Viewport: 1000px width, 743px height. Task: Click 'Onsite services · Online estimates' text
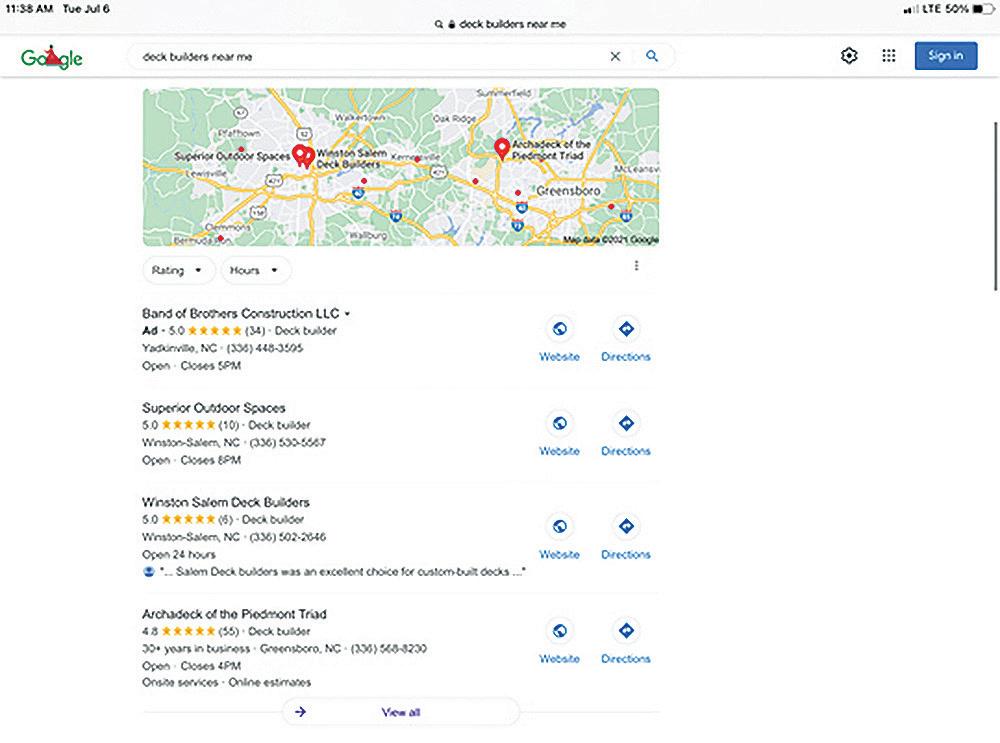[226, 682]
